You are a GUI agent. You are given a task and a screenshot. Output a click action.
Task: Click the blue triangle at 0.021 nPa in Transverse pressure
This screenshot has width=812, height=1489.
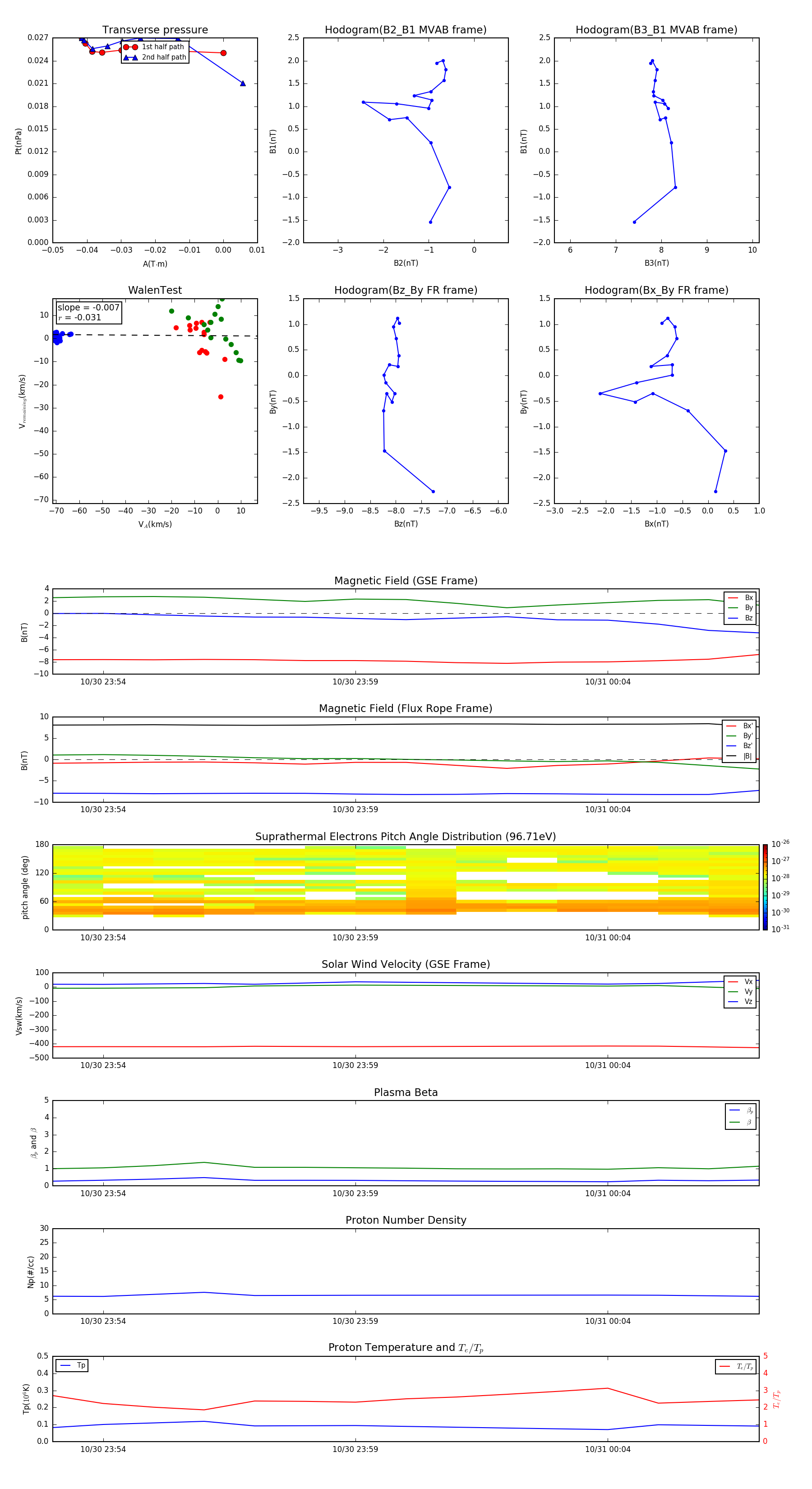(243, 83)
